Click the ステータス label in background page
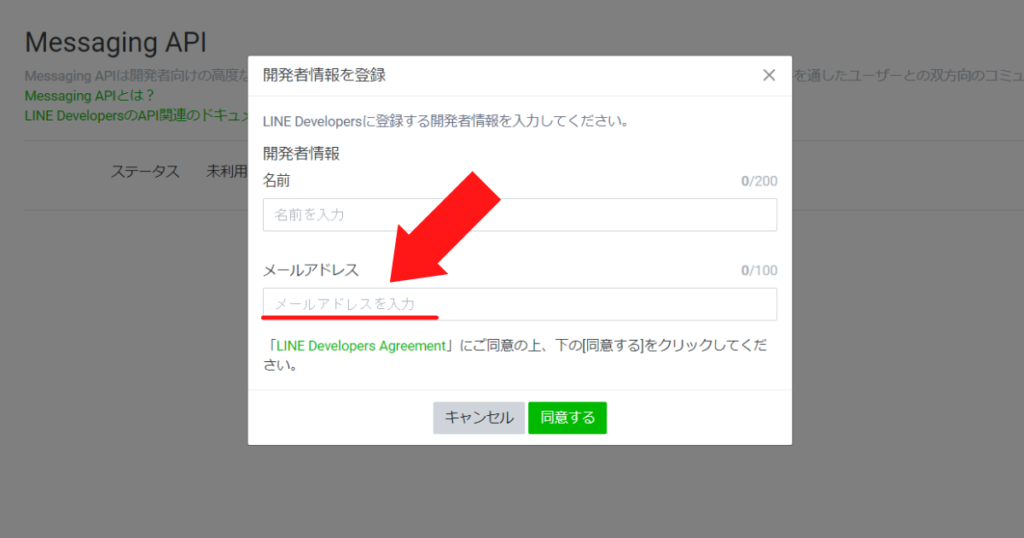Viewport: 1024px width, 538px height. click(145, 172)
